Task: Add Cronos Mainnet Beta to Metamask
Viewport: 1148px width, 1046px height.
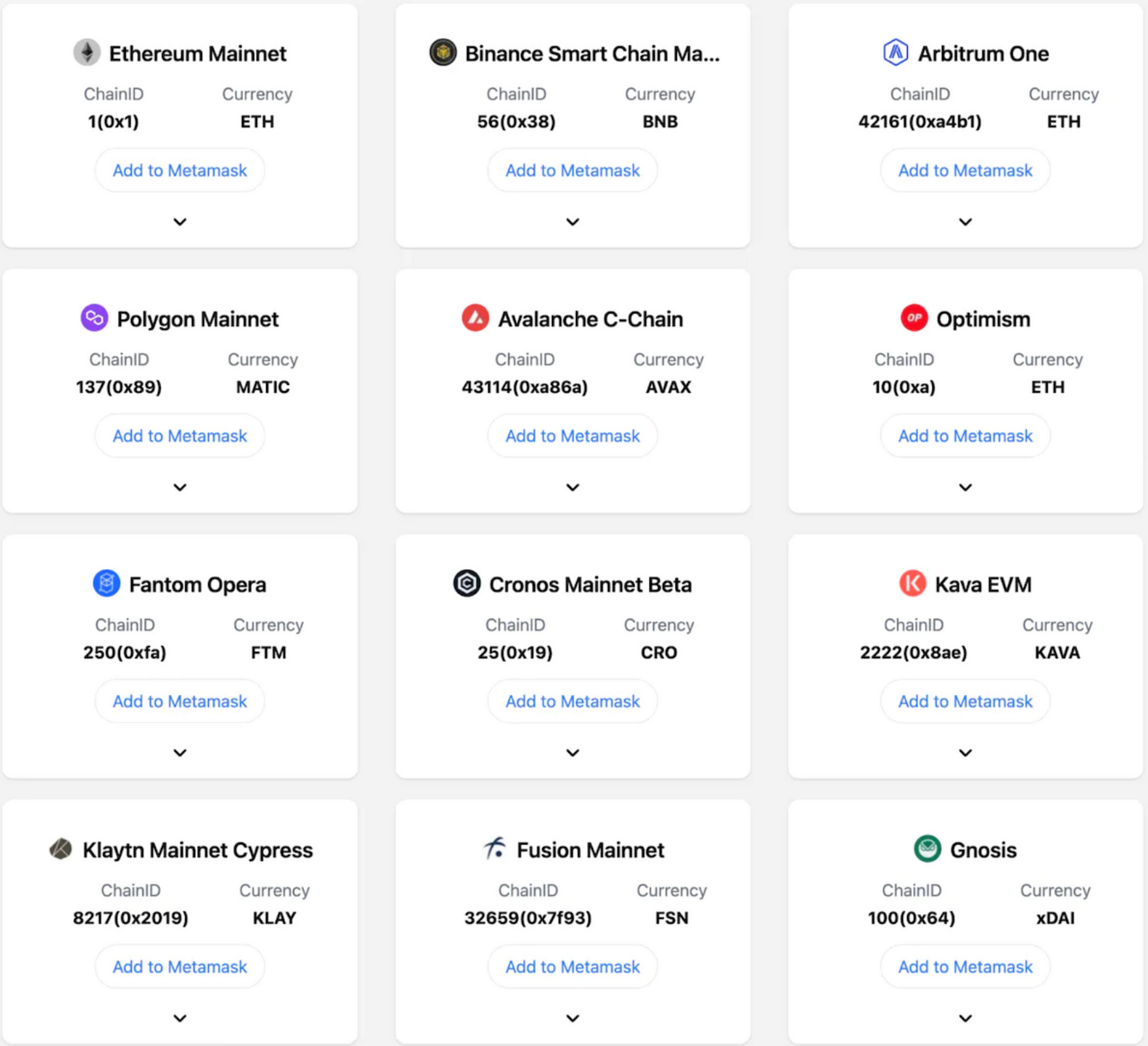Action: (573, 701)
